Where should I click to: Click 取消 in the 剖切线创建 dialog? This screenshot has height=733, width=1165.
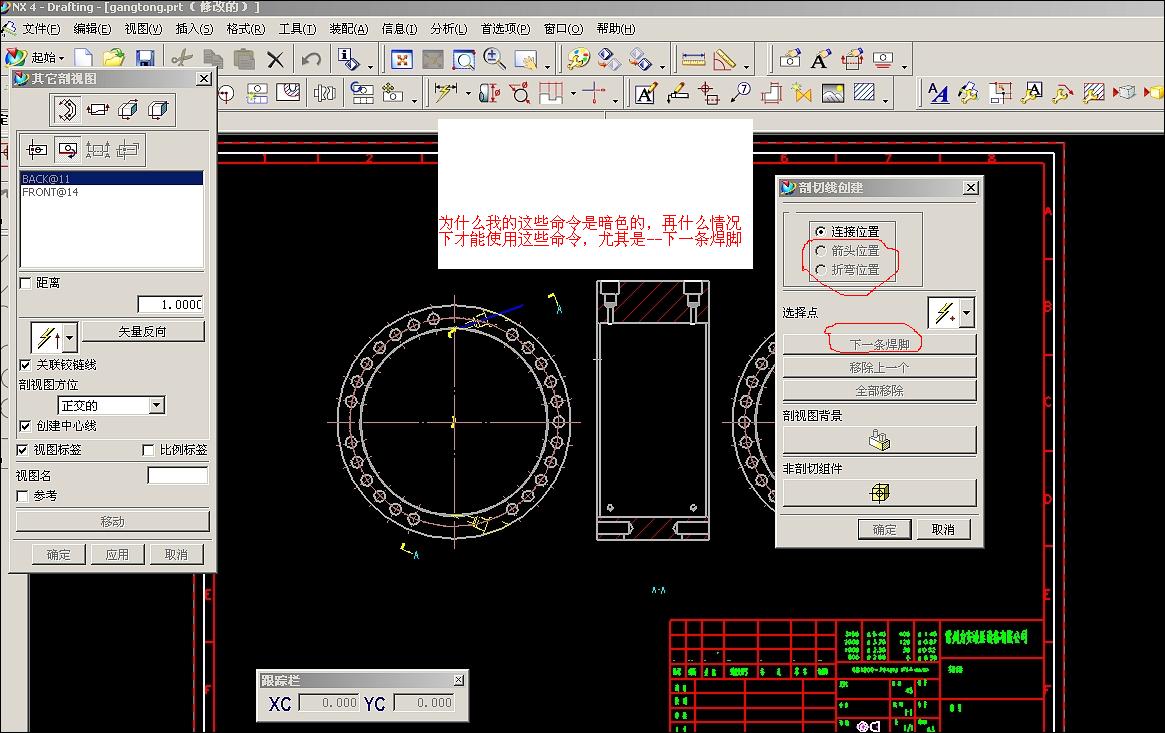[943, 530]
